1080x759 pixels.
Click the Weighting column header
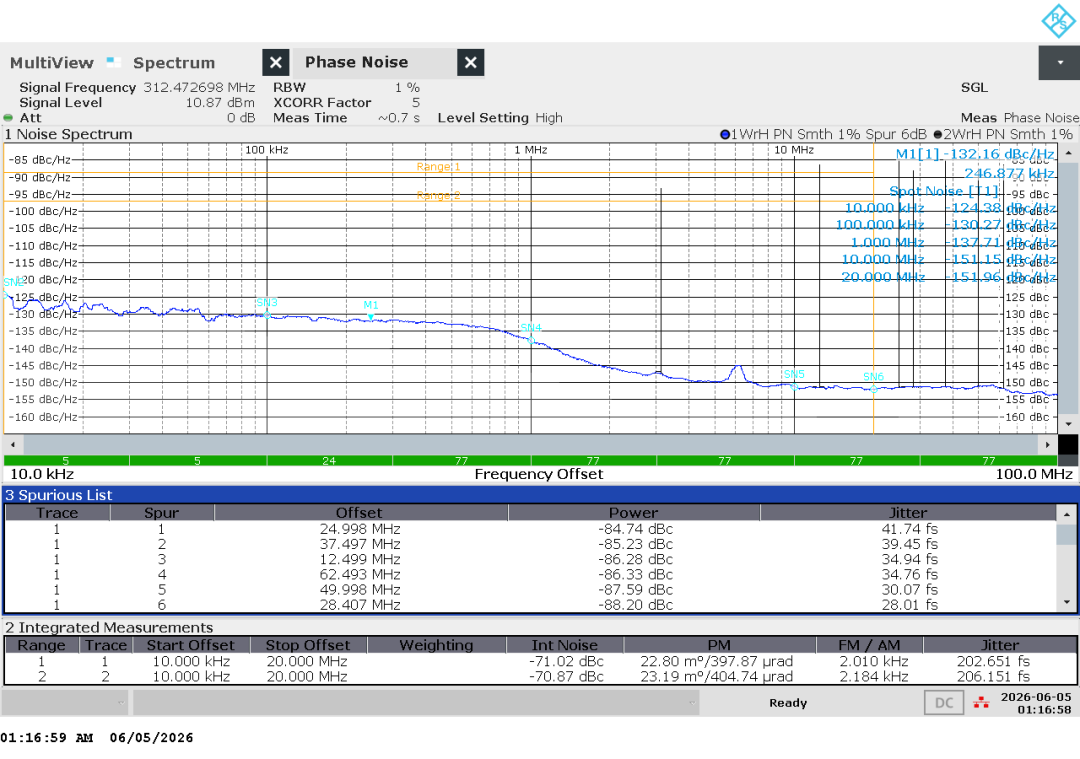pyautogui.click(x=436, y=645)
